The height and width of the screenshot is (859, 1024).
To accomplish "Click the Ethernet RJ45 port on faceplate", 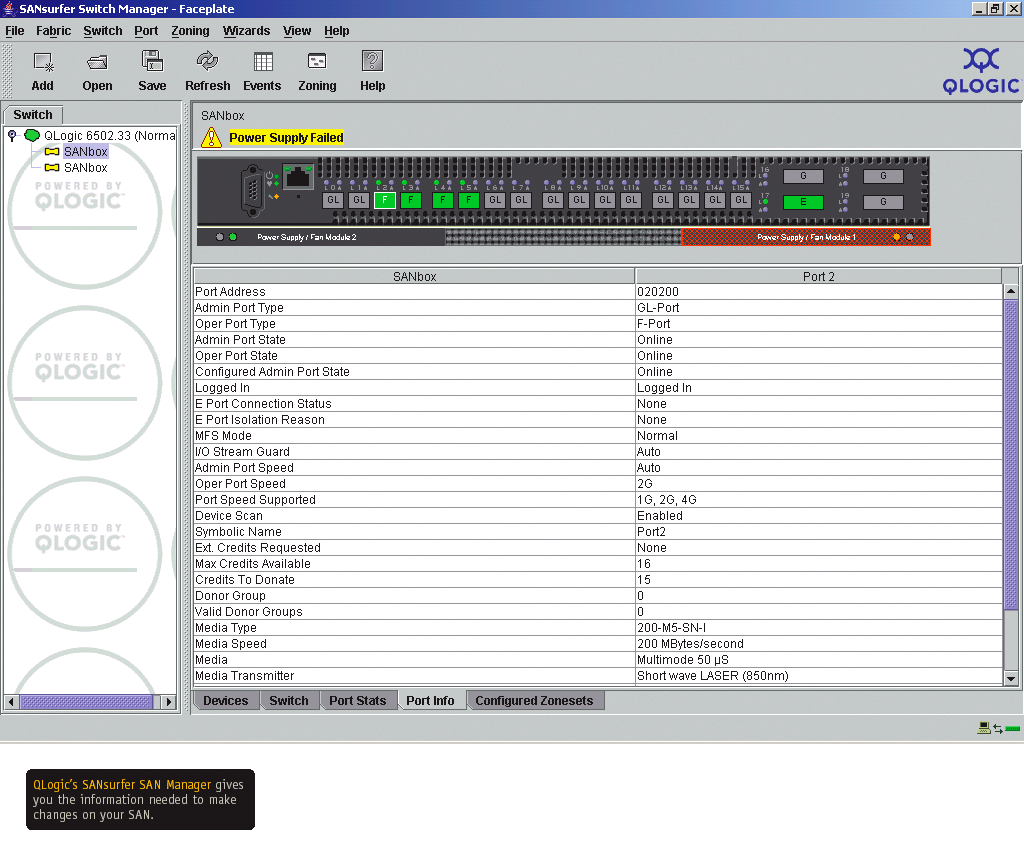I will [297, 178].
